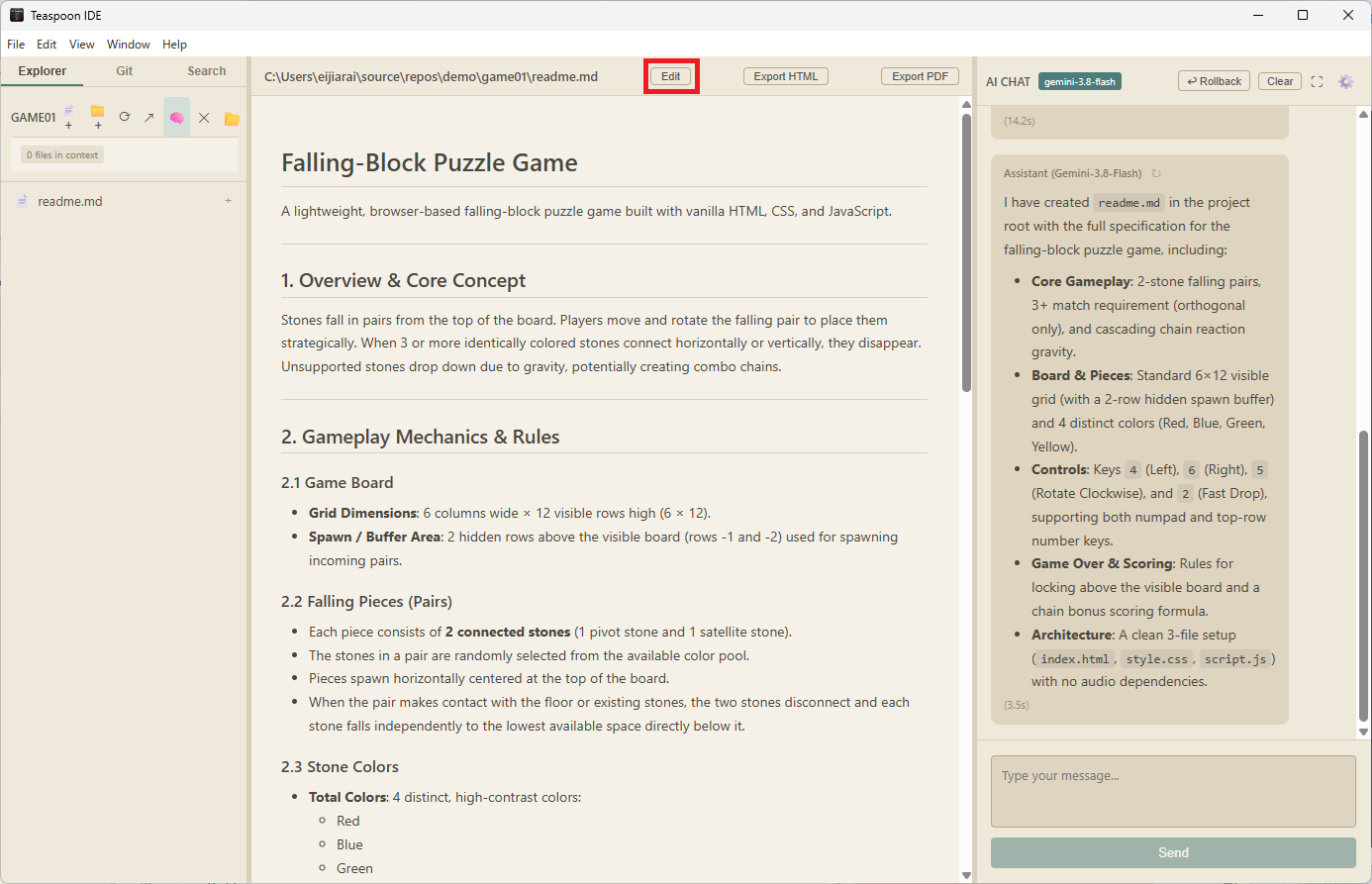Viewport: 1372px width, 884px height.
Task: Click the 'readme.md' code chip in chat
Action: [x=1128, y=203]
